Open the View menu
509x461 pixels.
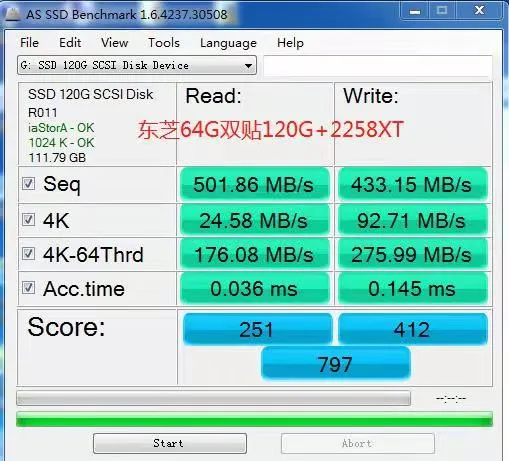pos(115,43)
